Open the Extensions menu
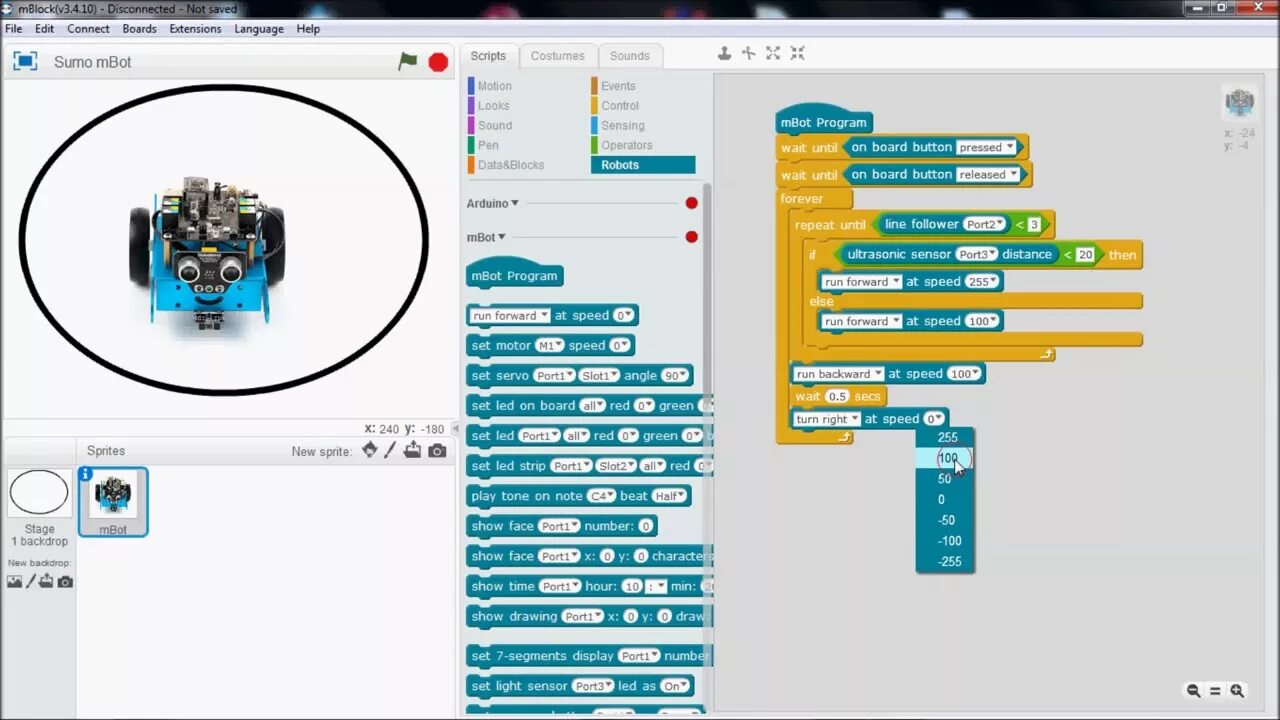This screenshot has width=1280, height=720. coord(195,29)
